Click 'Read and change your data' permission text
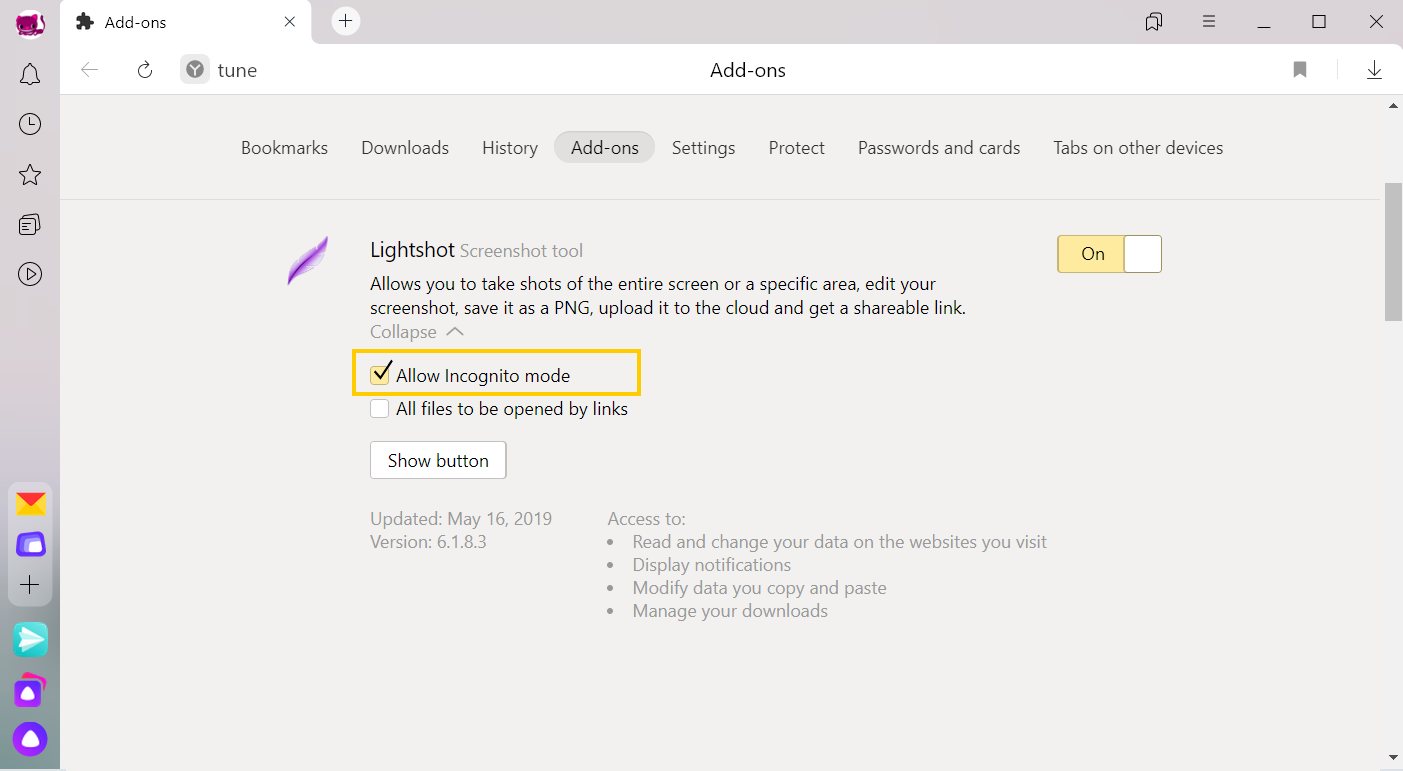Image resolution: width=1403 pixels, height=771 pixels. (x=840, y=542)
